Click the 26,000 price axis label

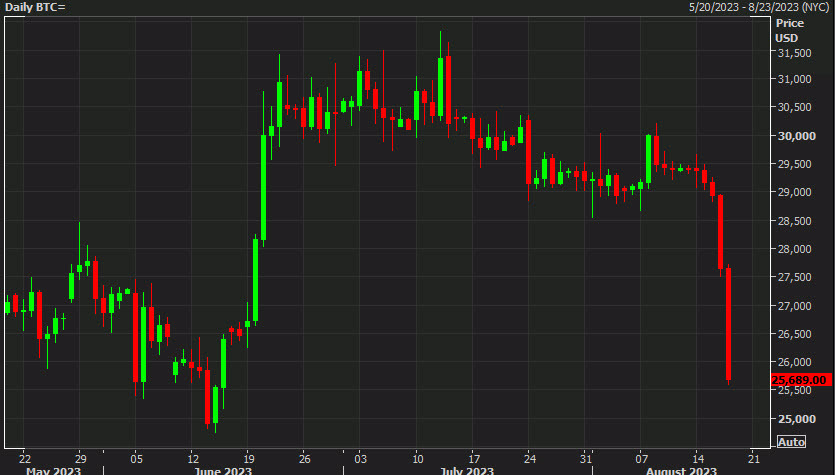[x=795, y=362]
